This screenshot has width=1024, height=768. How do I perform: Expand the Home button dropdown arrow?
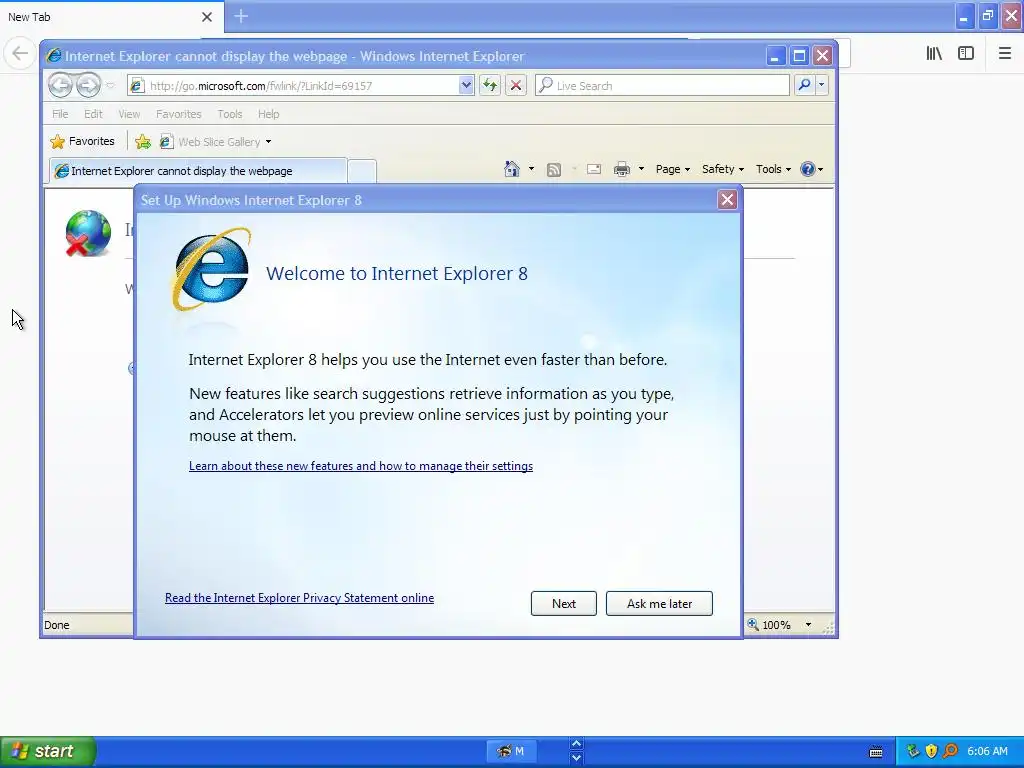[x=531, y=169]
